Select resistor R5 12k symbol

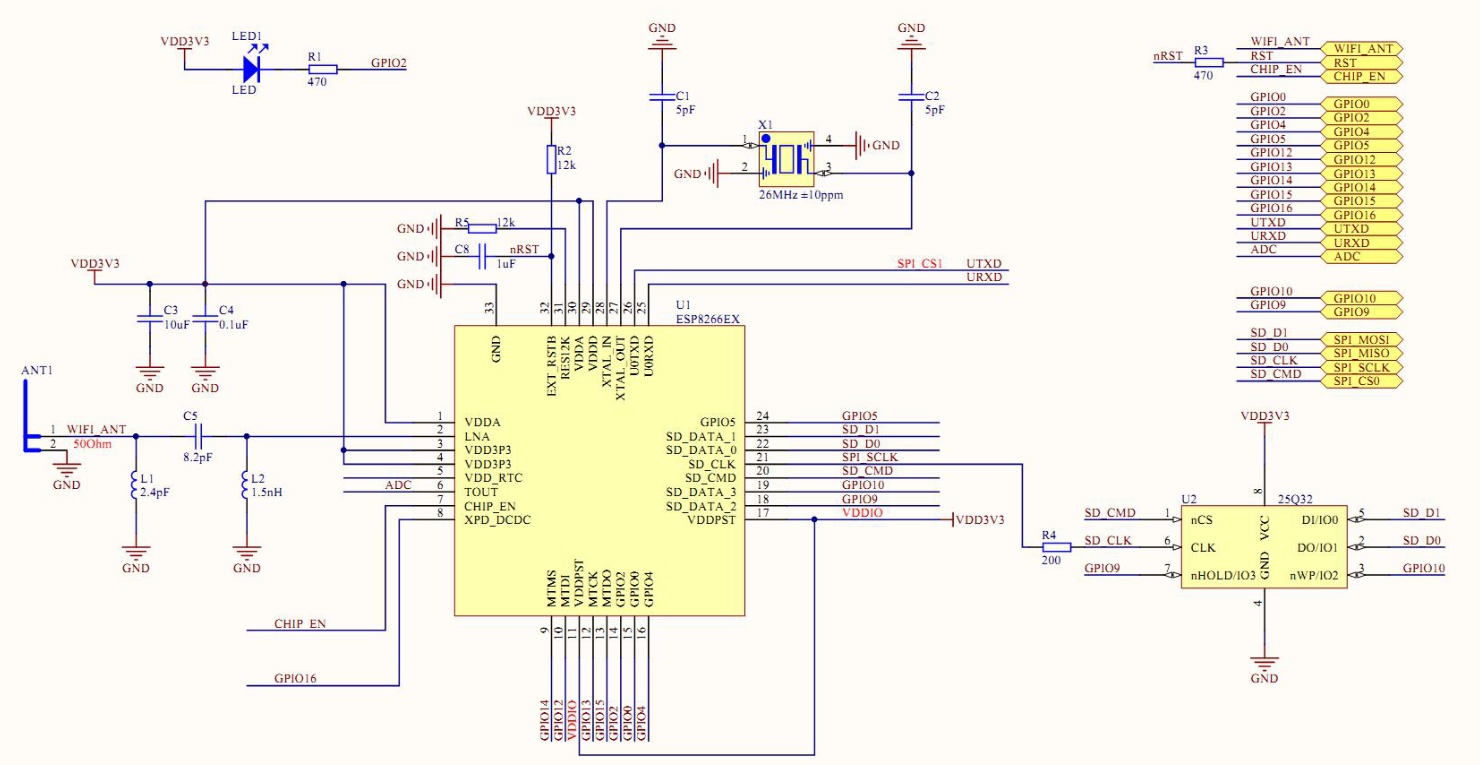(x=481, y=229)
